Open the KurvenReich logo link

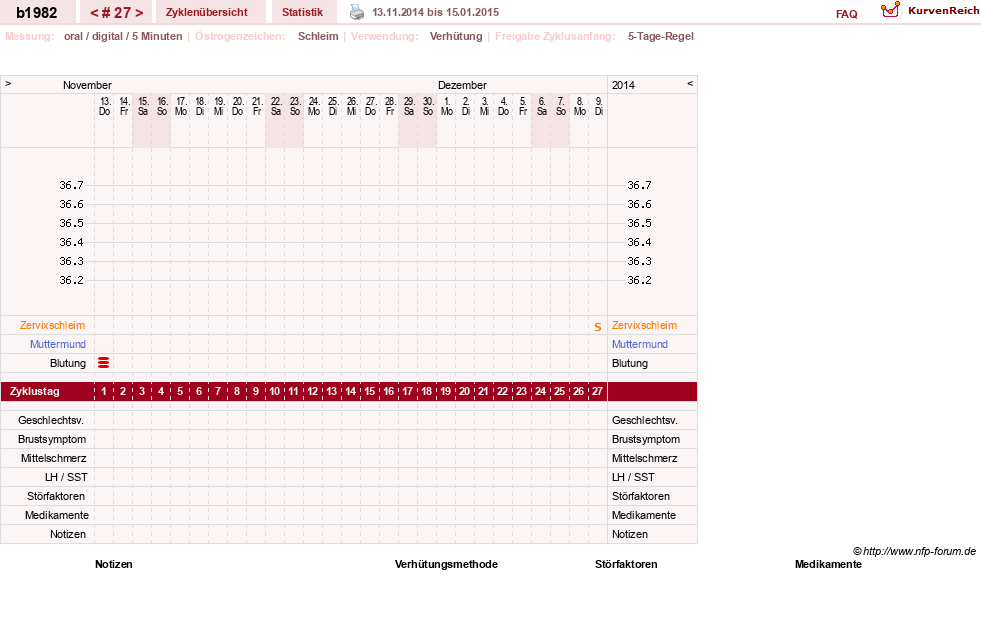(x=929, y=11)
